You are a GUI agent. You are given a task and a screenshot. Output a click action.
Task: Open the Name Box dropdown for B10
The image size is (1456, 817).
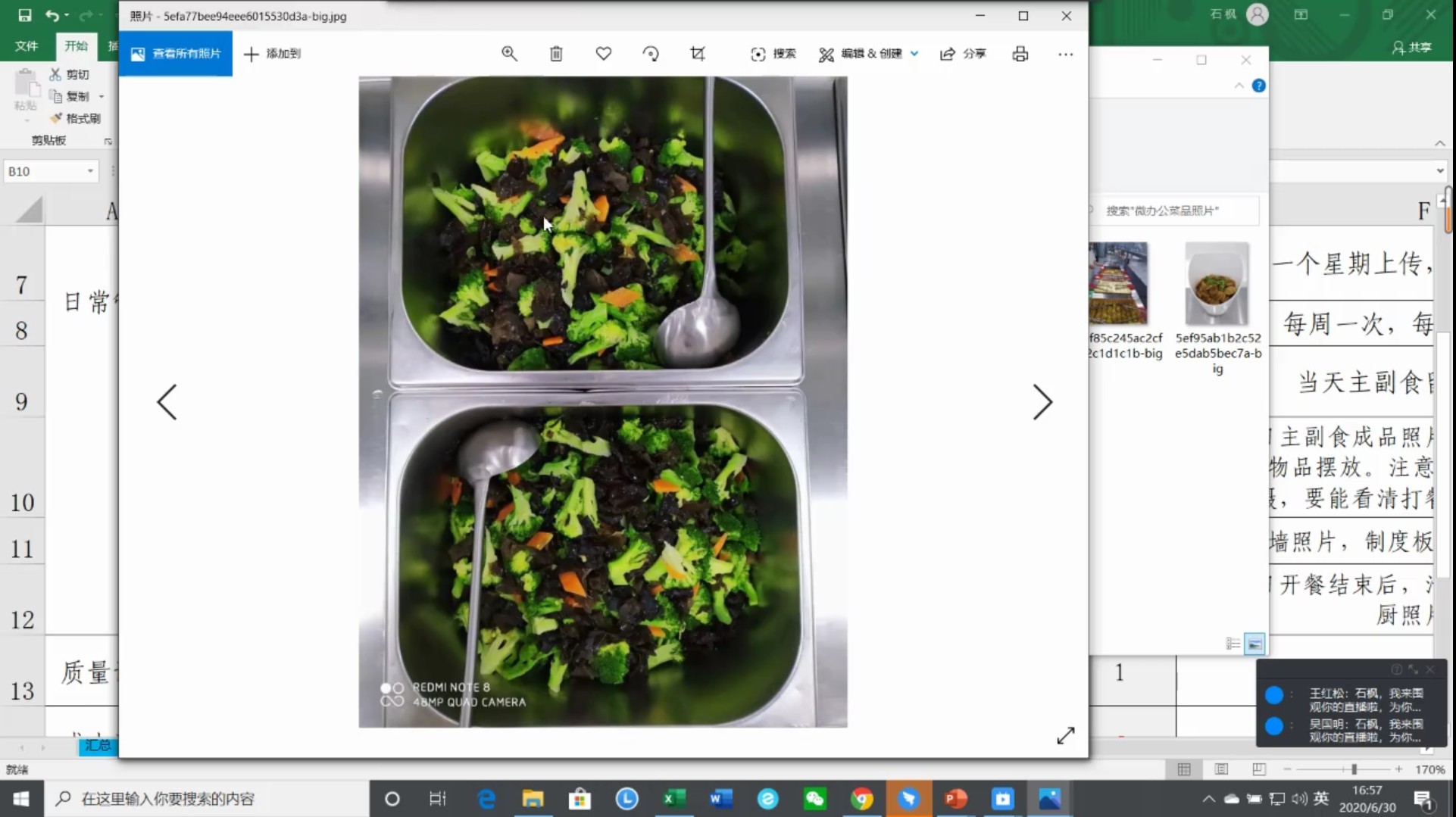(x=90, y=171)
